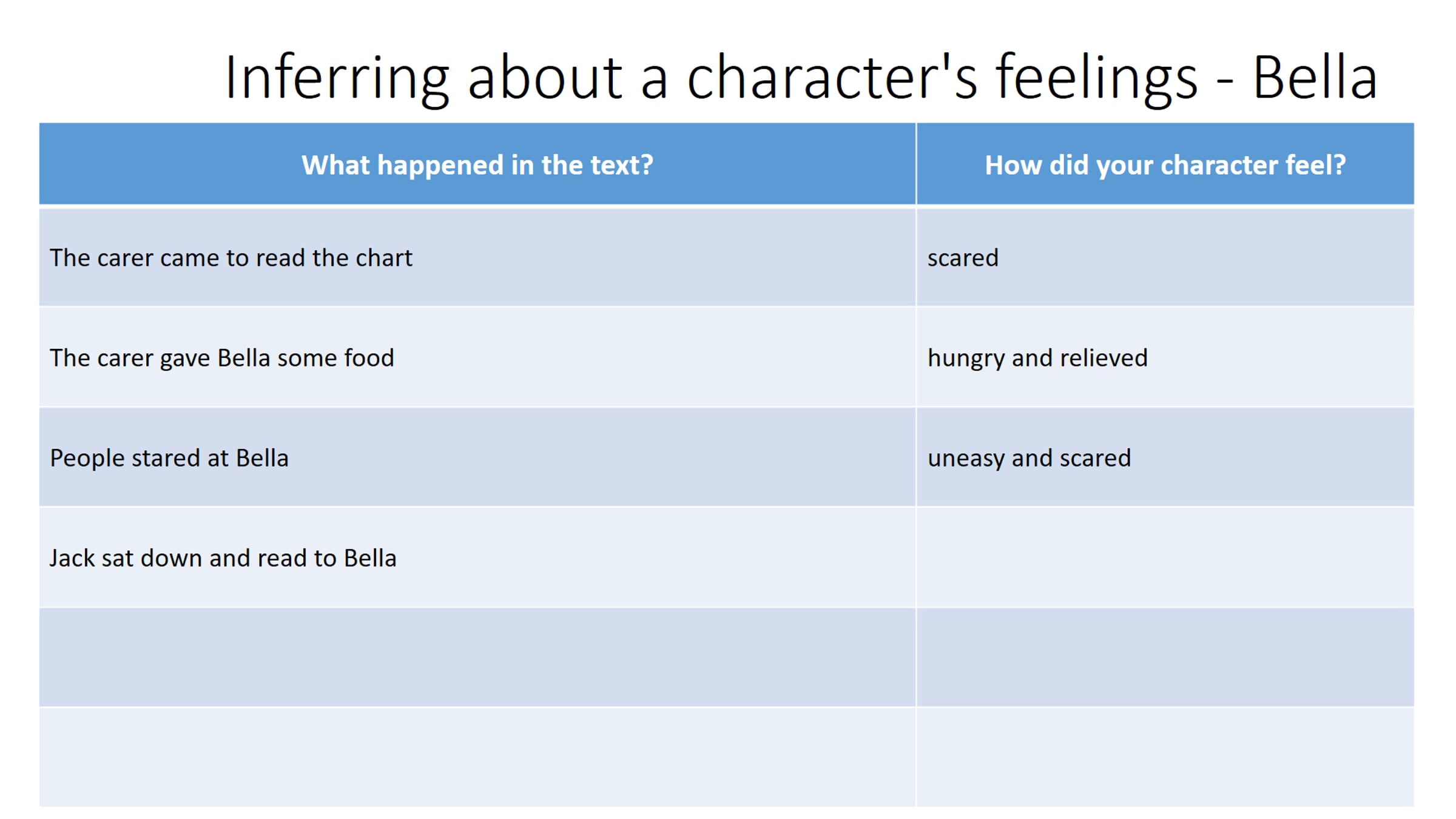1456x819 pixels.
Task: Click the empty feeling cell beside the Jack row
Action: coord(1165,558)
